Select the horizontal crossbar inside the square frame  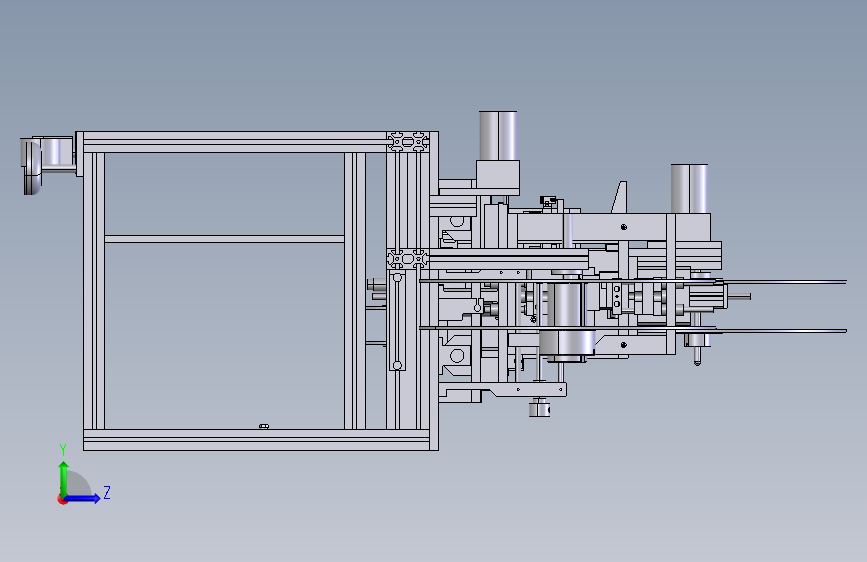tap(224, 239)
